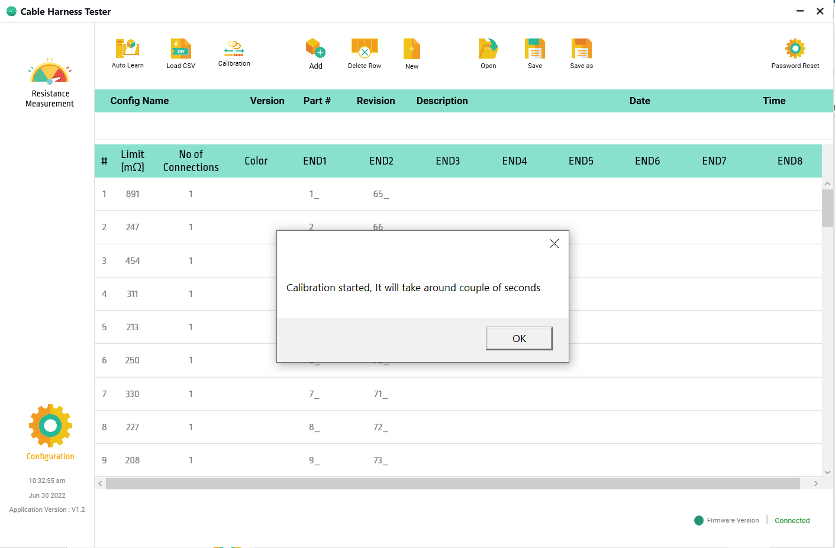Select limit value 330 in row 7

(133, 394)
